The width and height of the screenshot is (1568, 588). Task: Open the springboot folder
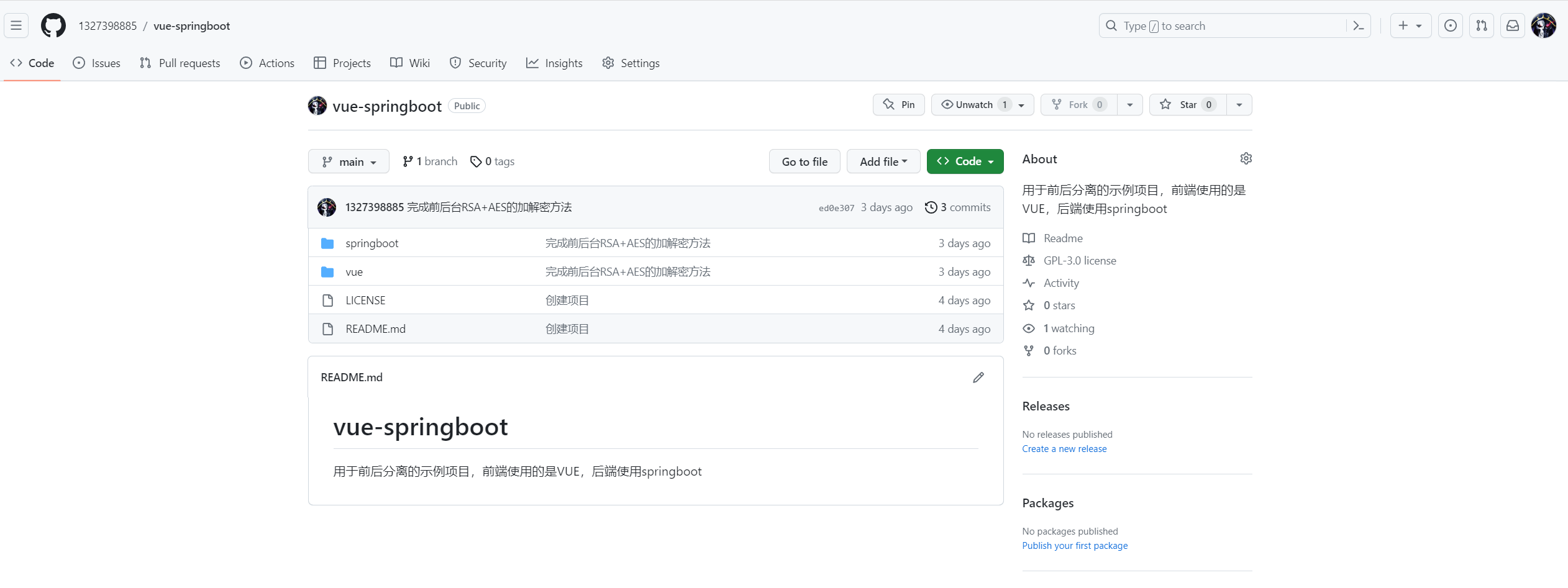tap(371, 243)
